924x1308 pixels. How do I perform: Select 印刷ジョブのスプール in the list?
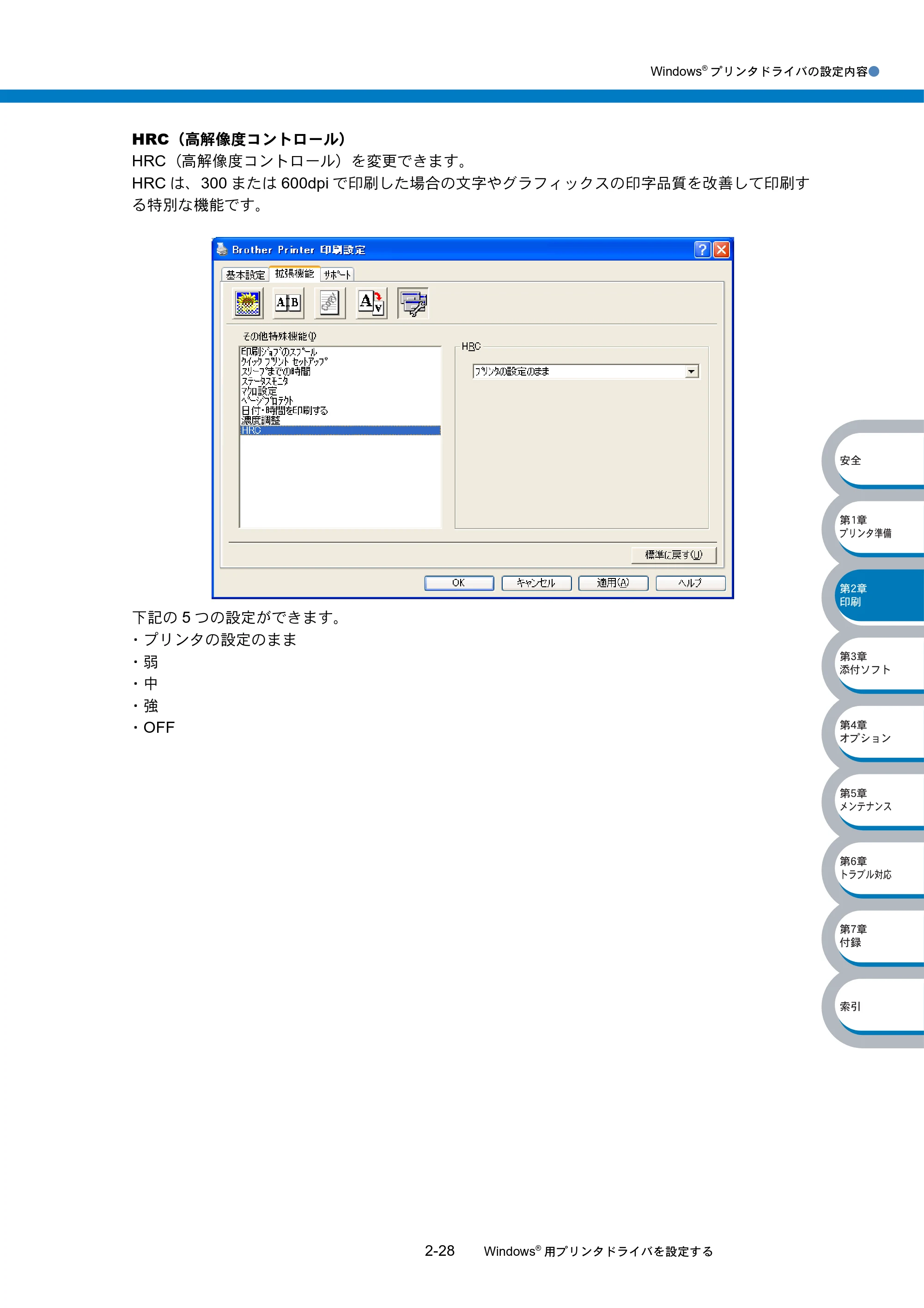[x=340, y=352]
